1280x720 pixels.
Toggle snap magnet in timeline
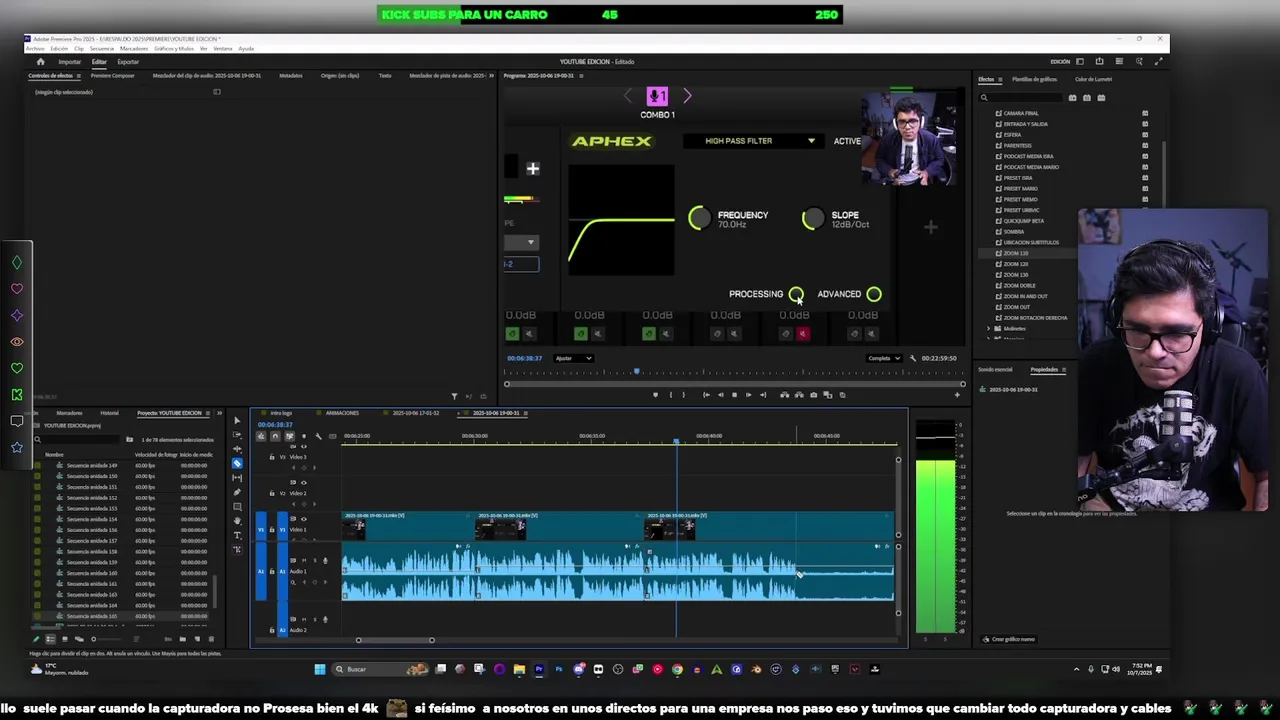tap(275, 436)
